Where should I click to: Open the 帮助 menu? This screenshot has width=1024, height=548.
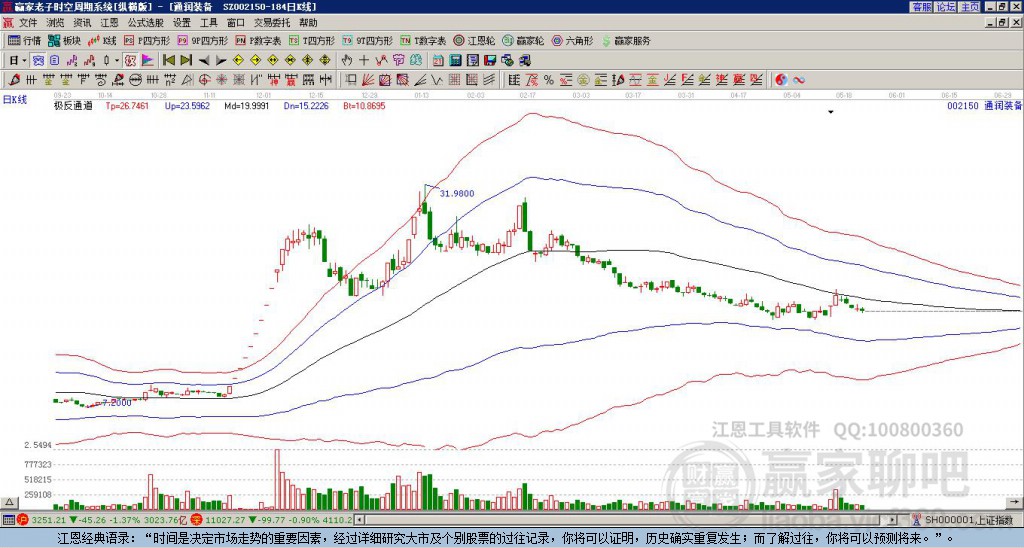point(308,23)
